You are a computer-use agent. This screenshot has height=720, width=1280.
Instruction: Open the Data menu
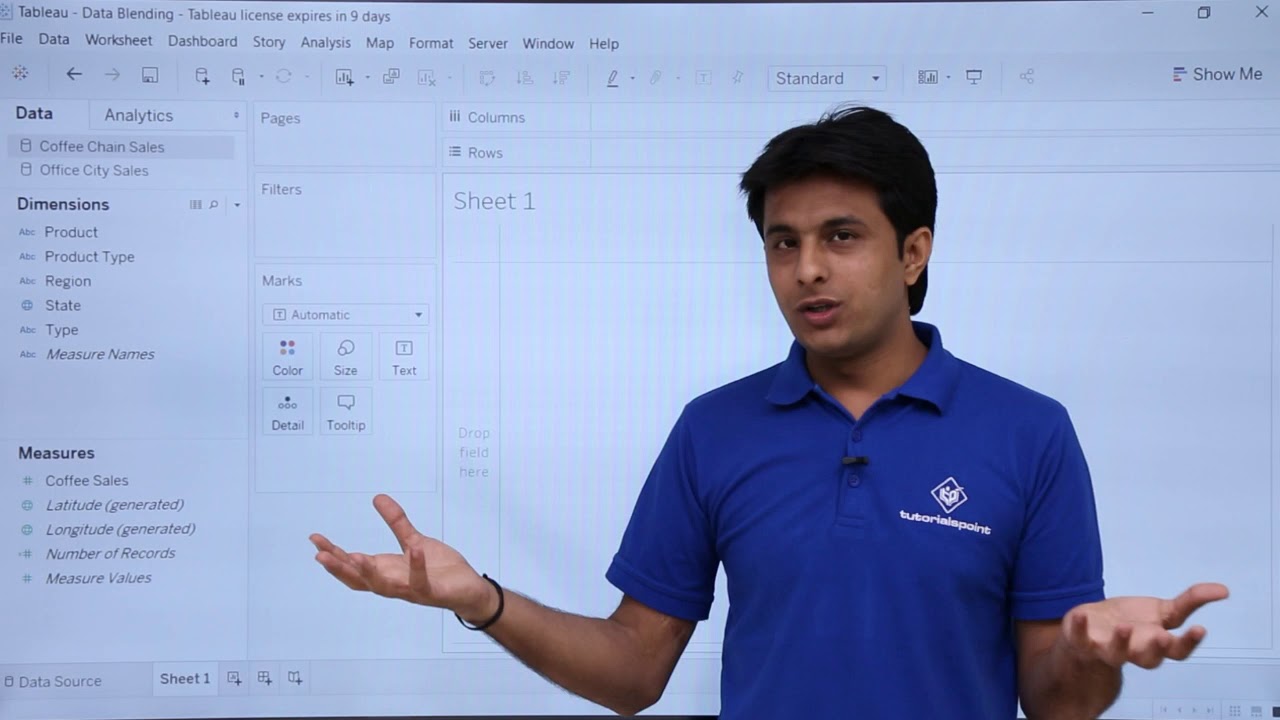54,39
